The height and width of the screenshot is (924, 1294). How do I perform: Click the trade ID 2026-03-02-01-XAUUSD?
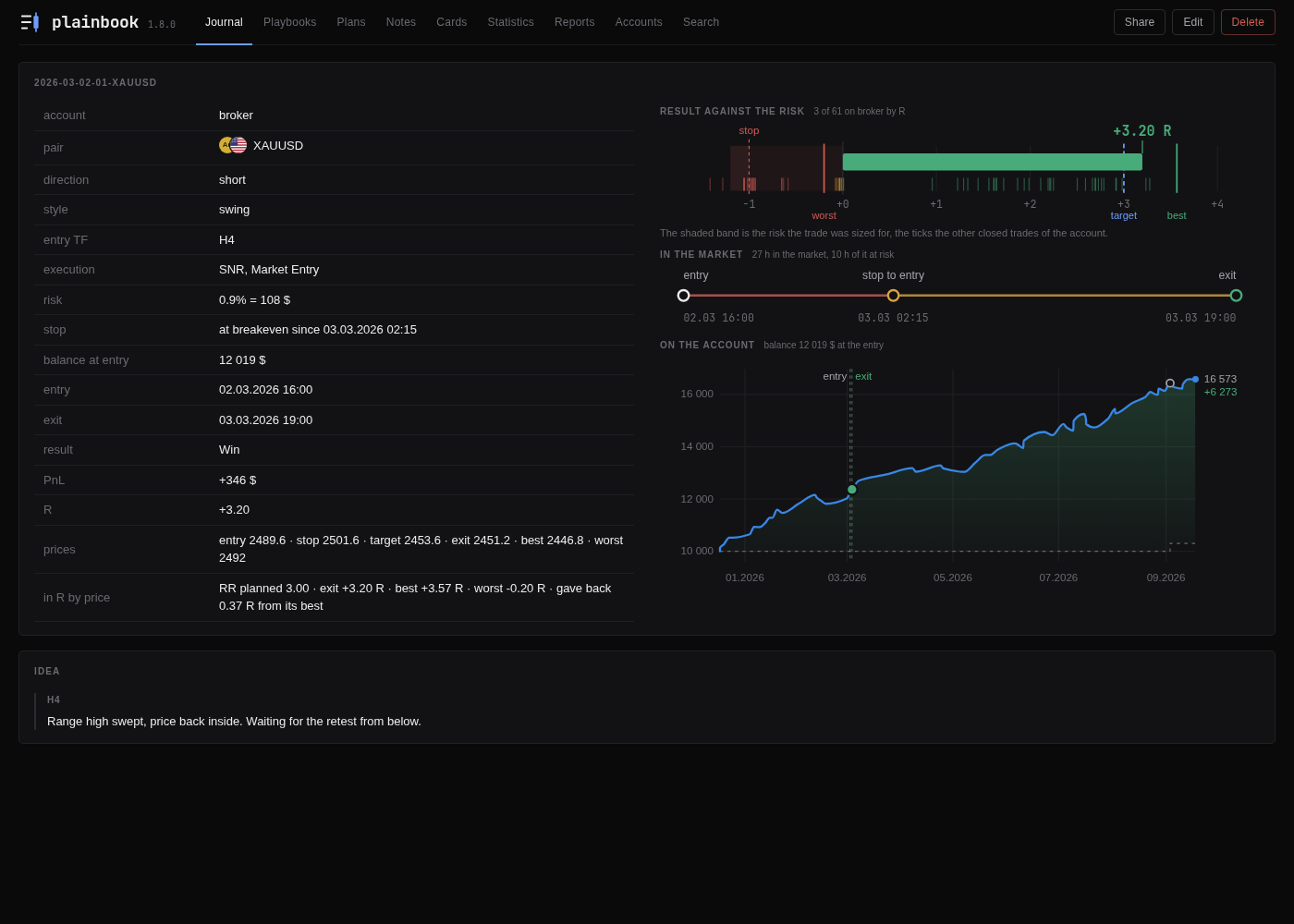coord(95,83)
